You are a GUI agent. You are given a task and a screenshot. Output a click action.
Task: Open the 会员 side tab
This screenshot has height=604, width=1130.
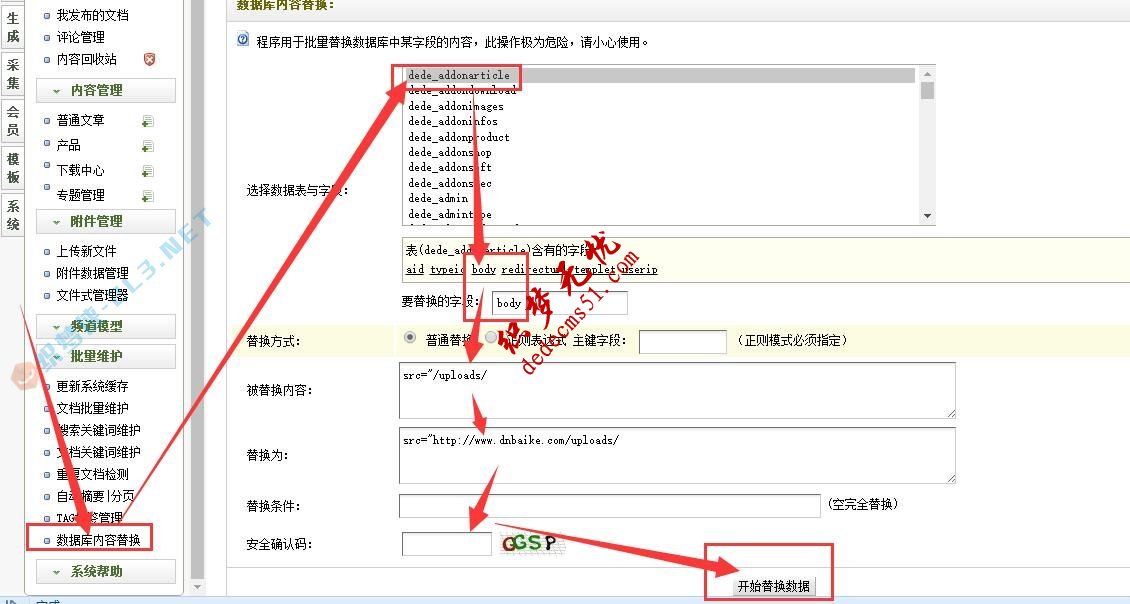tap(13, 121)
